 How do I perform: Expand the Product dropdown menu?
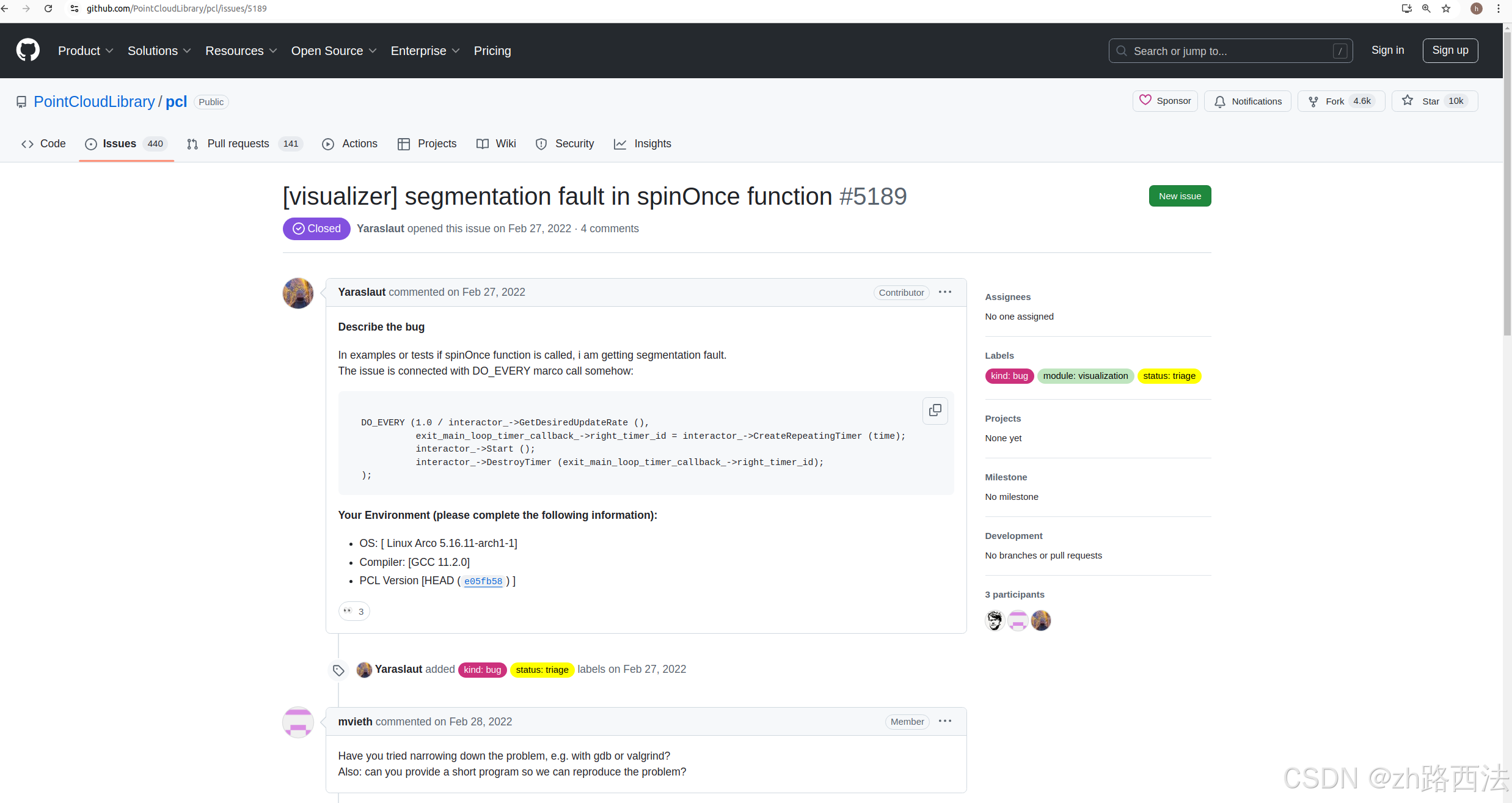86,51
